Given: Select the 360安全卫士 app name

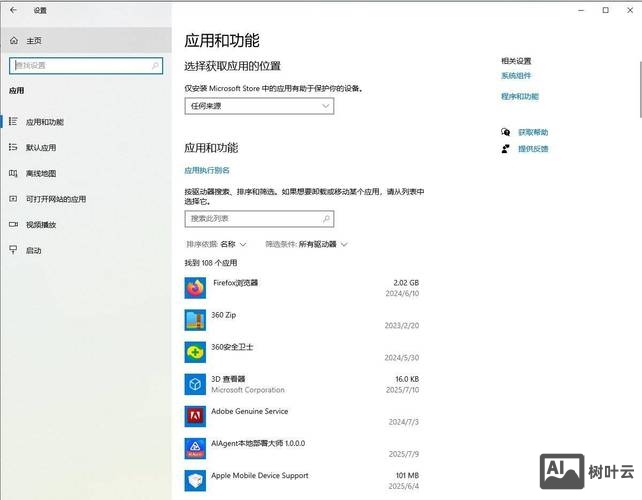Looking at the screenshot, I should coord(232,347).
